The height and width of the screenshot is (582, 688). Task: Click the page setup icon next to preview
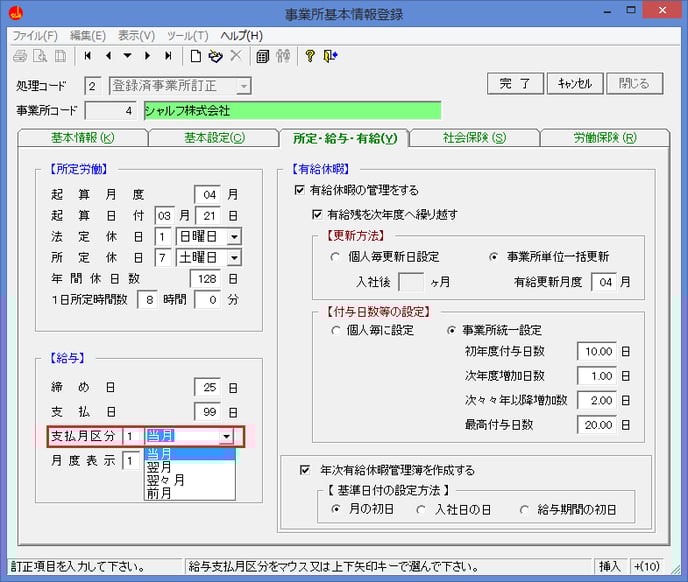point(60,56)
